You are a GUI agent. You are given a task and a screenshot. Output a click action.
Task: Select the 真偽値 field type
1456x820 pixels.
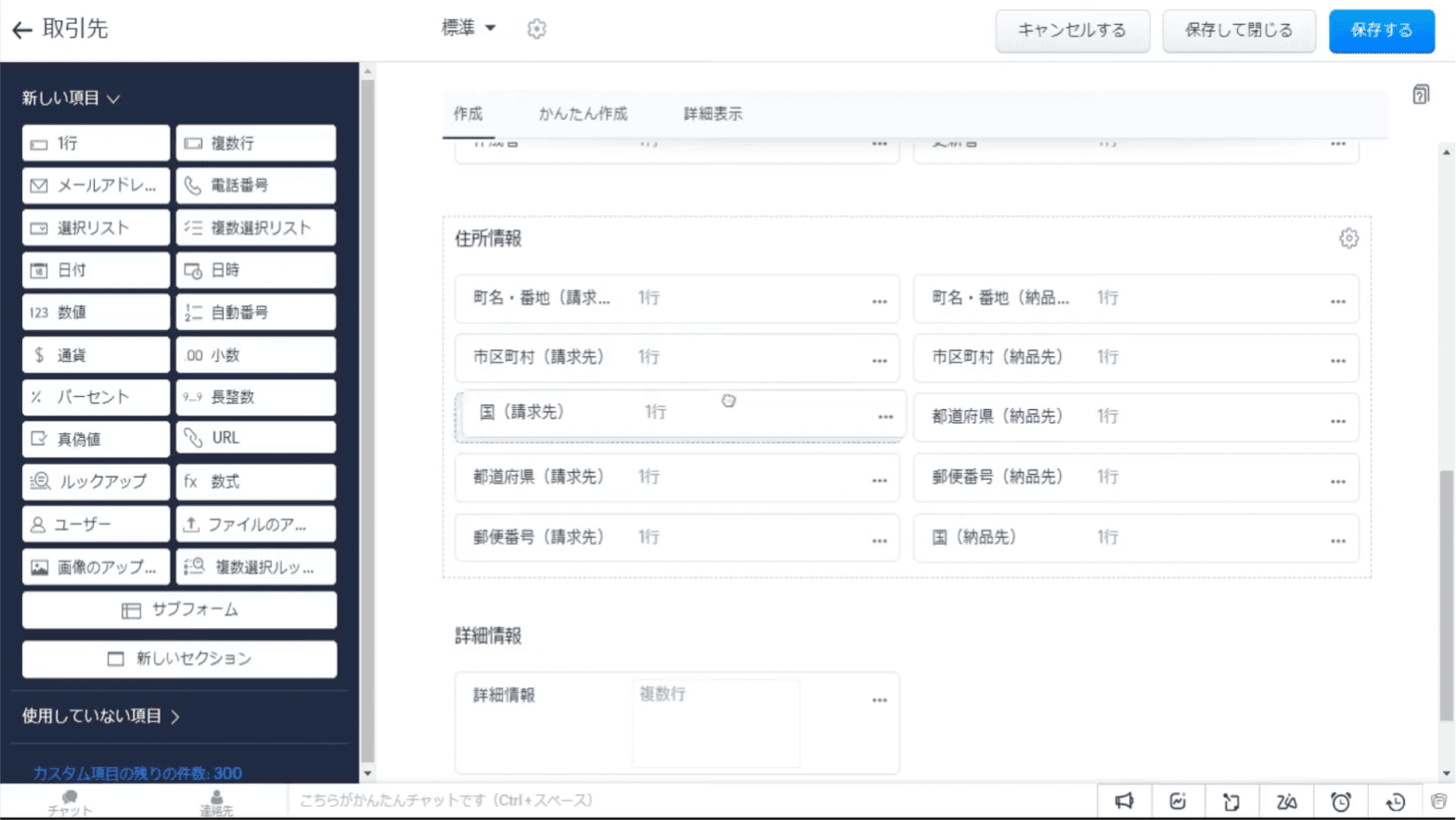[96, 439]
